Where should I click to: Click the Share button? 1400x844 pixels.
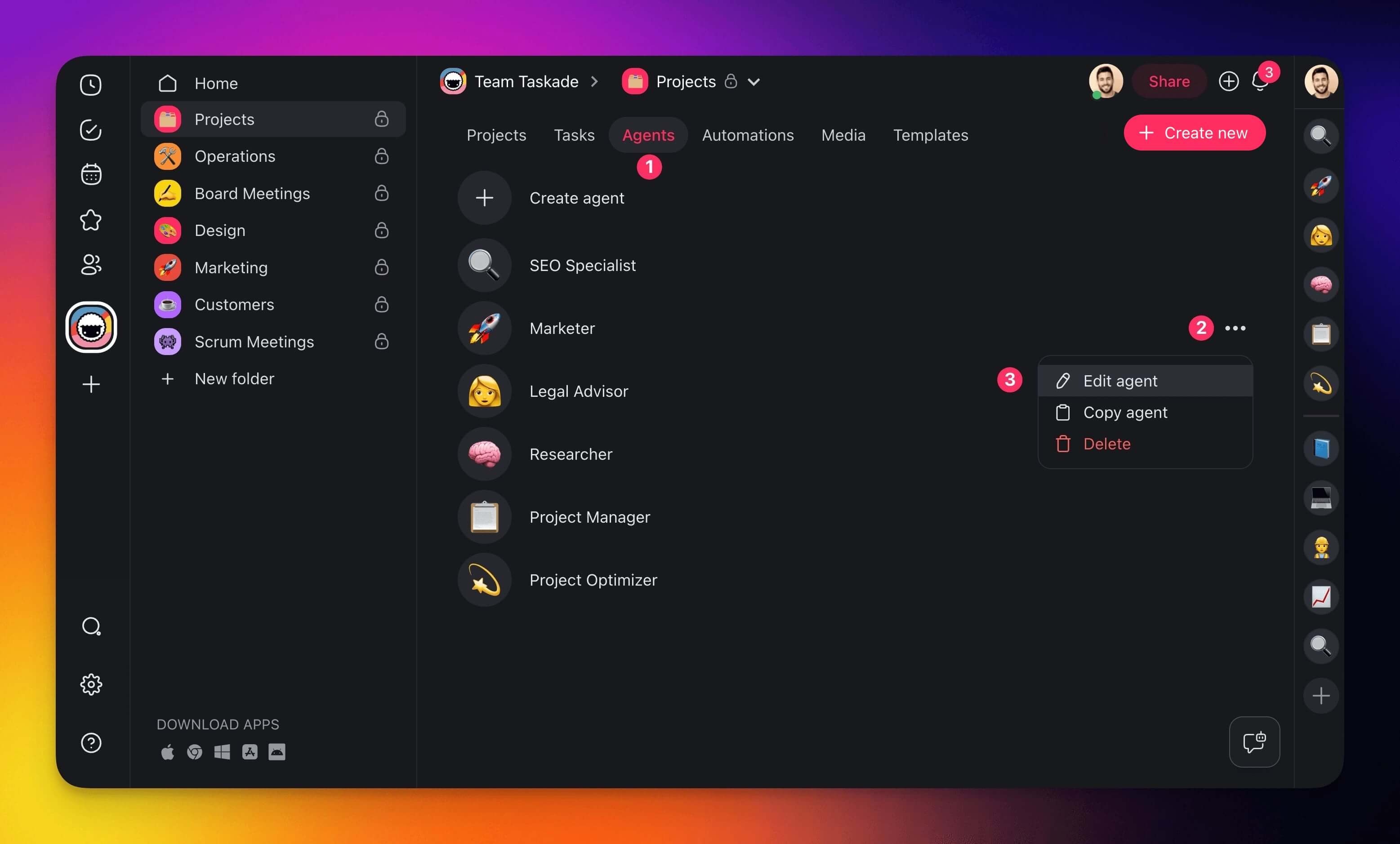point(1169,82)
